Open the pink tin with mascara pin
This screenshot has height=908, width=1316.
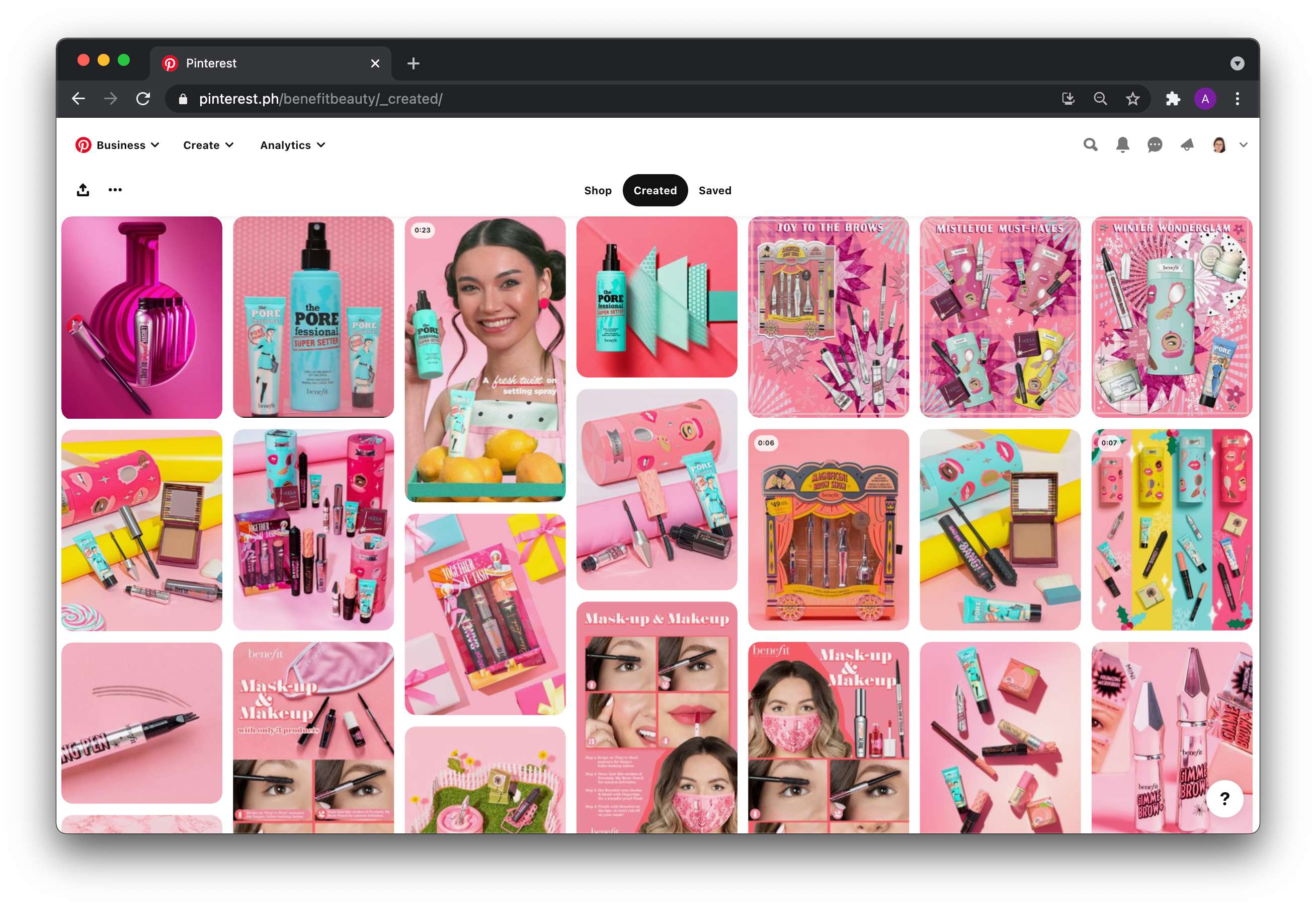(656, 489)
